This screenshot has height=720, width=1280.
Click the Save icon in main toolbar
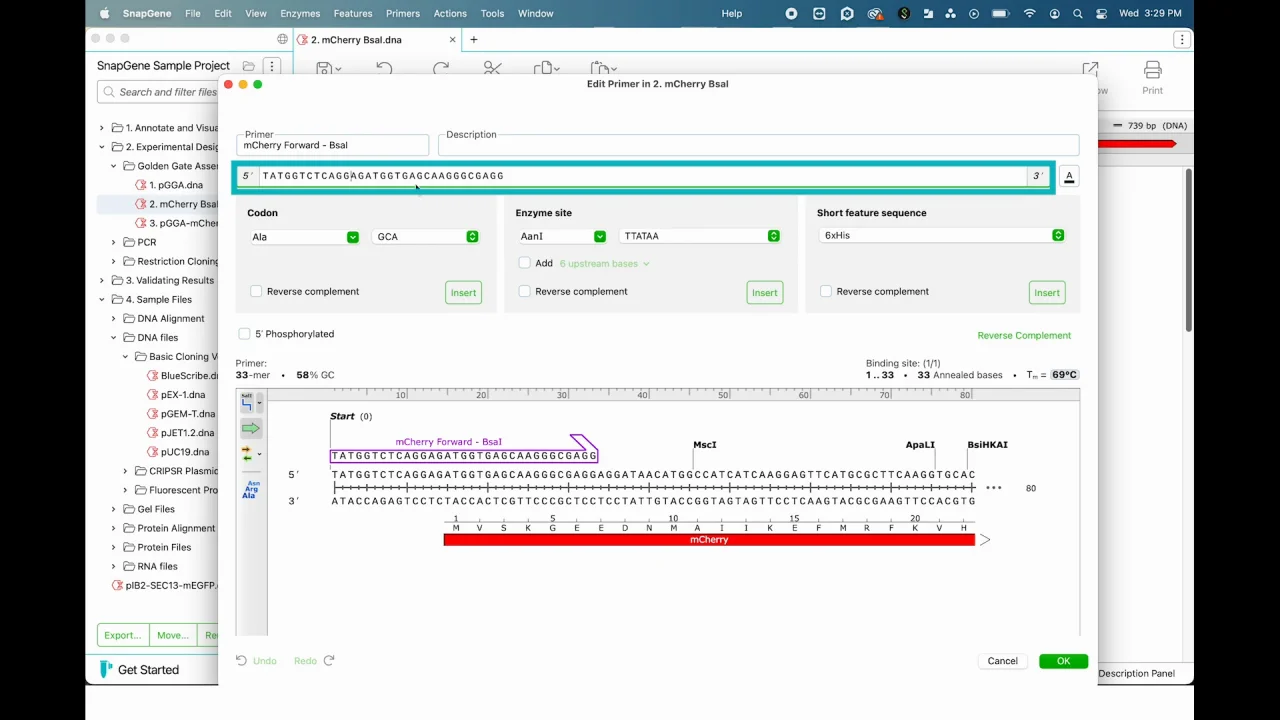tap(324, 69)
